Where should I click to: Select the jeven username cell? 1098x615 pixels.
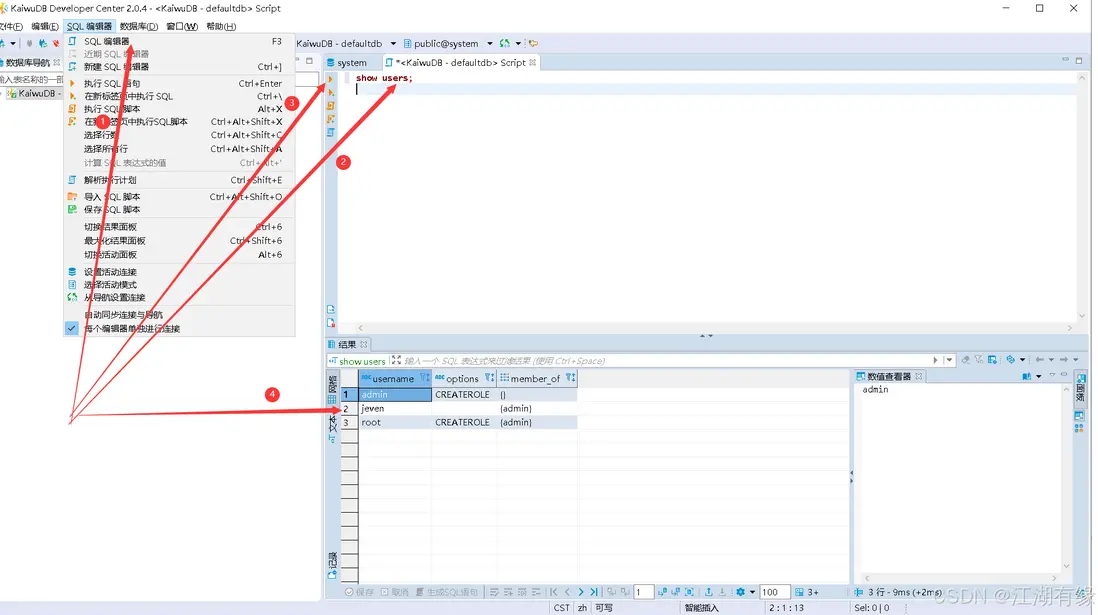click(x=395, y=408)
